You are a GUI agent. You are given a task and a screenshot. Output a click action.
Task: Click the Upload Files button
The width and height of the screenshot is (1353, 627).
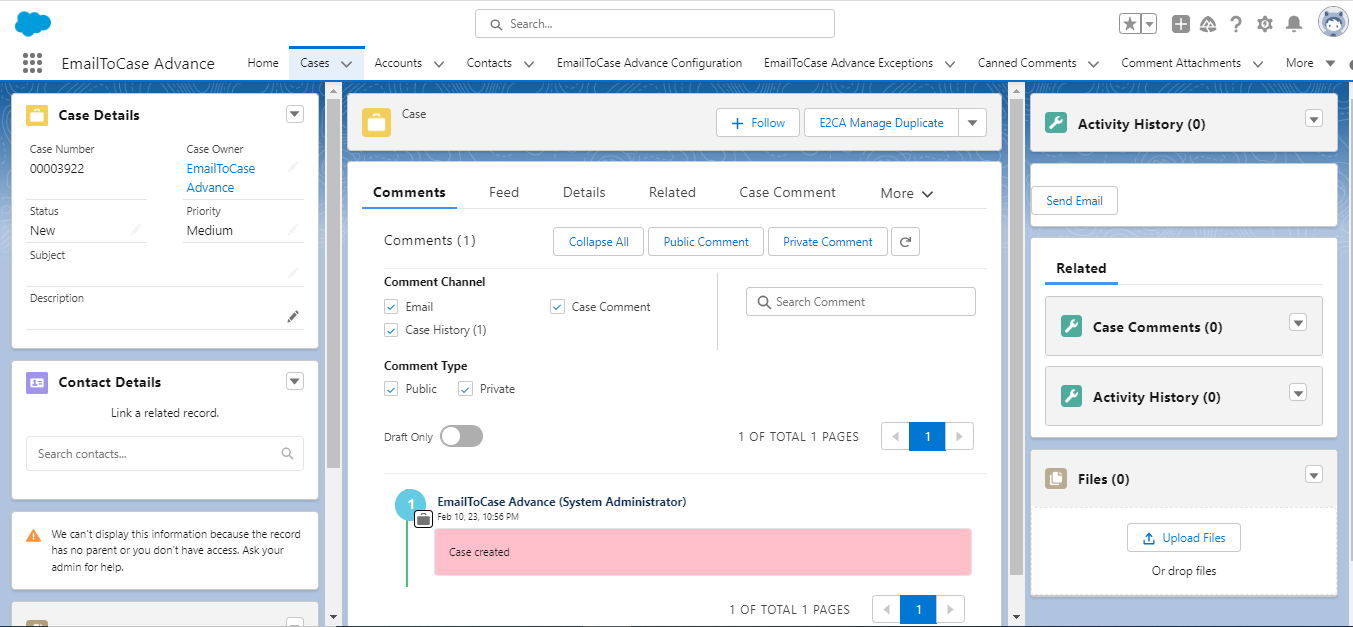coord(1184,538)
